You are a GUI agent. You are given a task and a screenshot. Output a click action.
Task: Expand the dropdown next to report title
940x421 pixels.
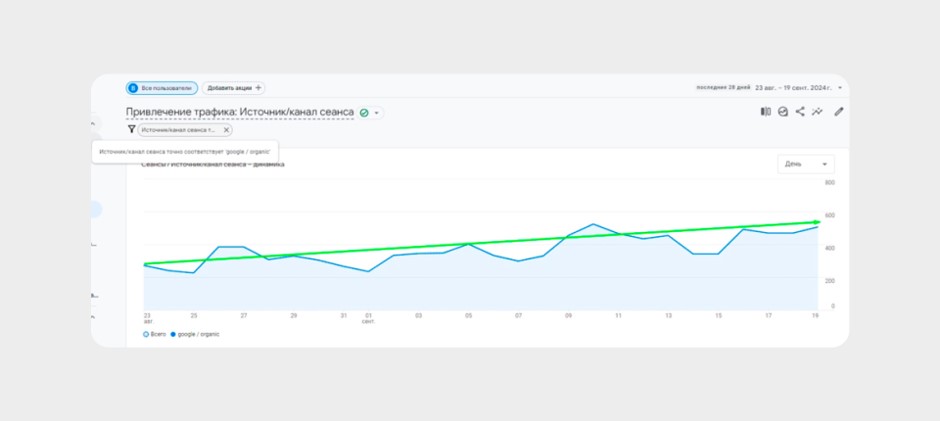376,113
